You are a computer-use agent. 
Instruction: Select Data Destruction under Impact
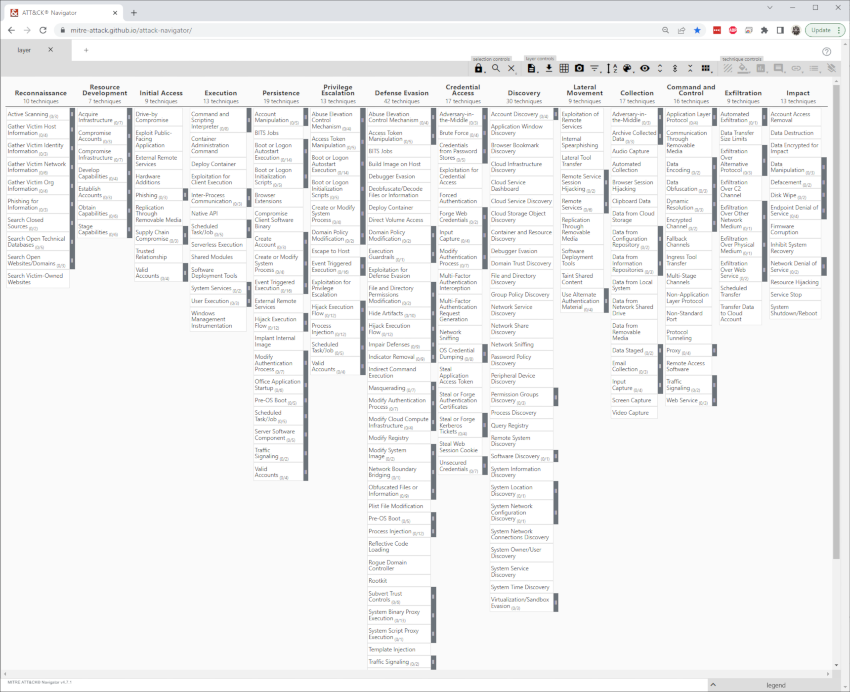(x=795, y=133)
